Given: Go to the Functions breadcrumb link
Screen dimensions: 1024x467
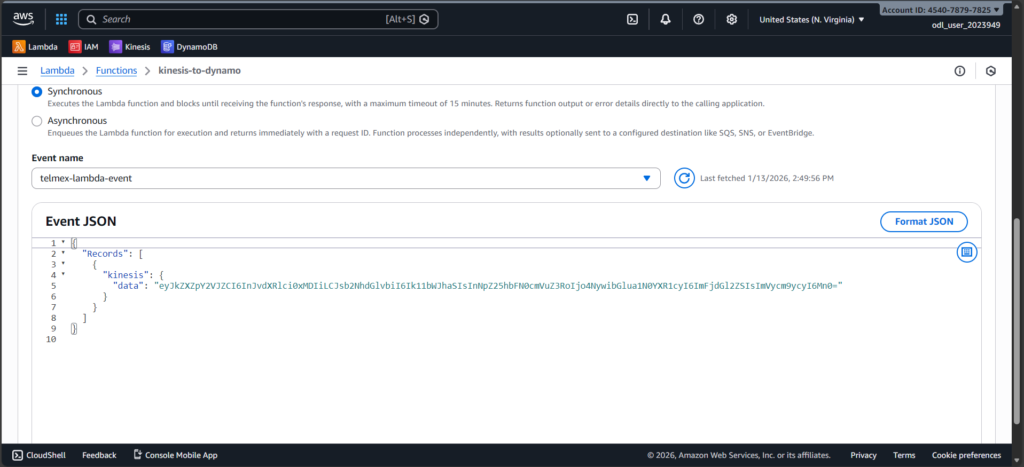Looking at the screenshot, I should (116, 71).
